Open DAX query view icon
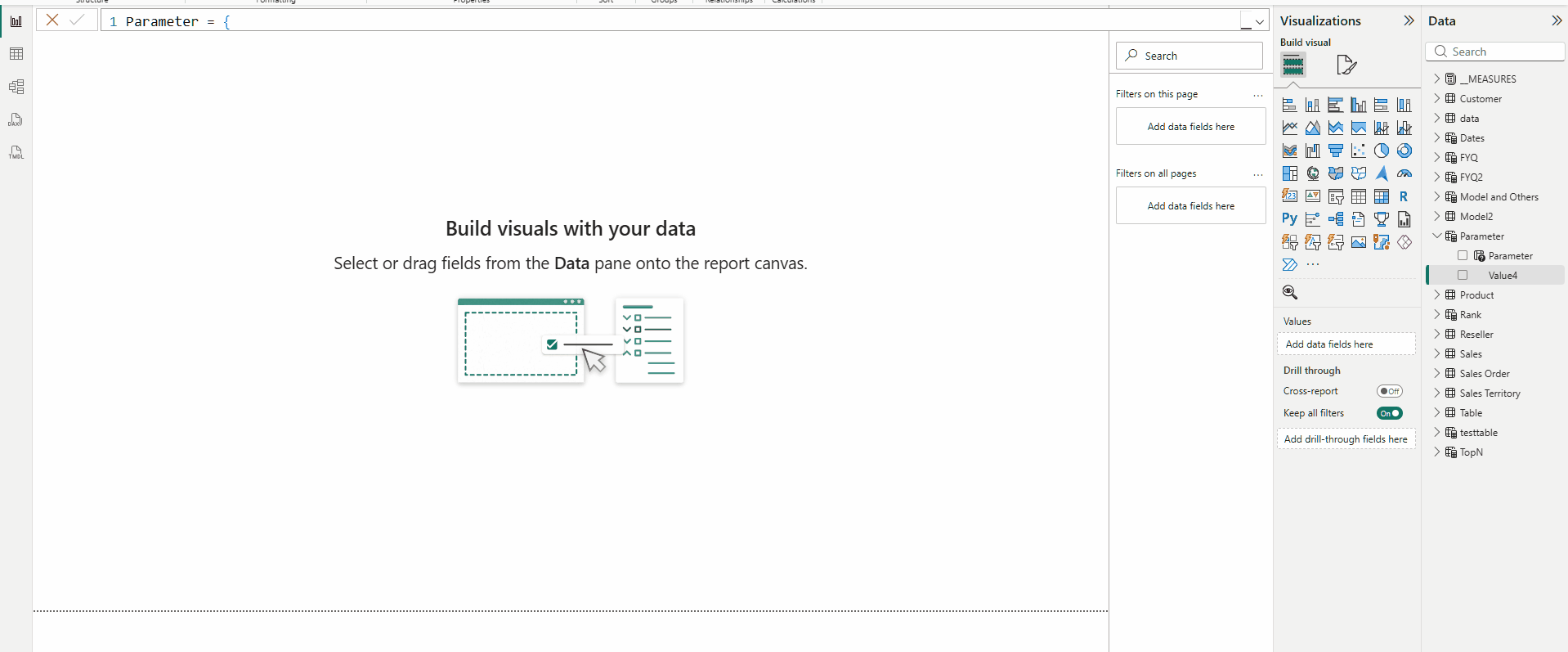Image resolution: width=1568 pixels, height=652 pixels. coord(16,119)
